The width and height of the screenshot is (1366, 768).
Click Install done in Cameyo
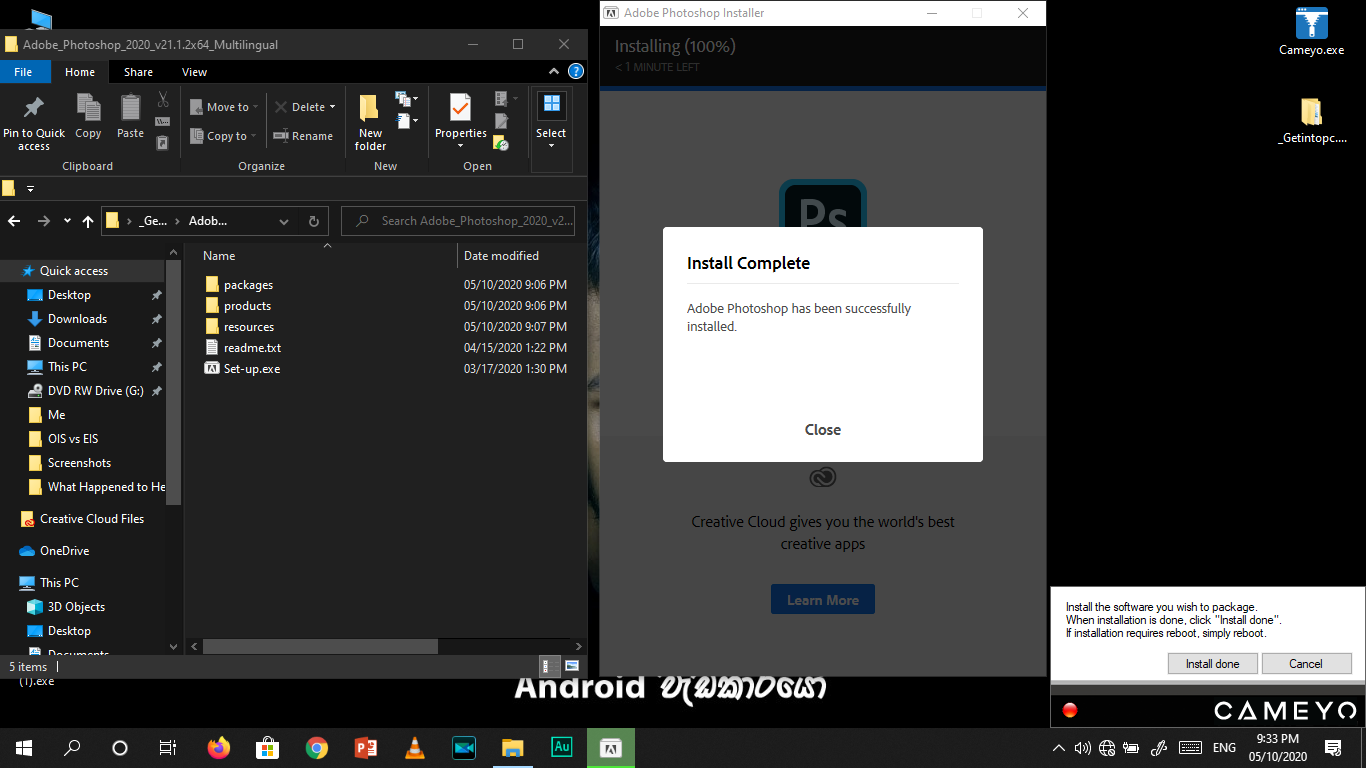pyautogui.click(x=1212, y=664)
